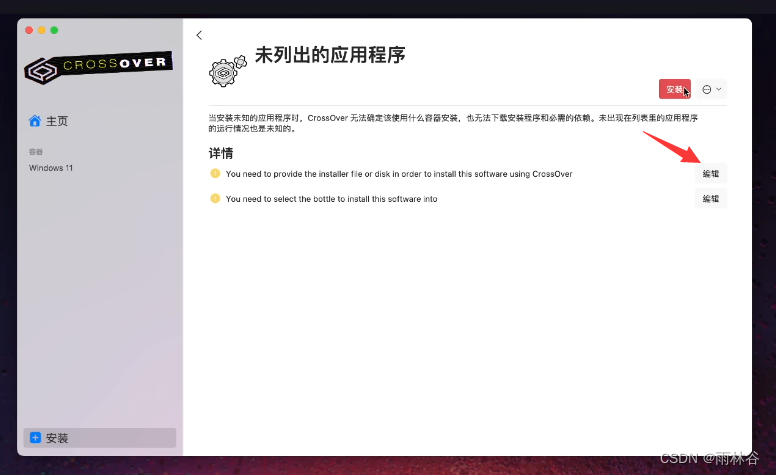Click the 容器 sidebar section label

point(36,151)
